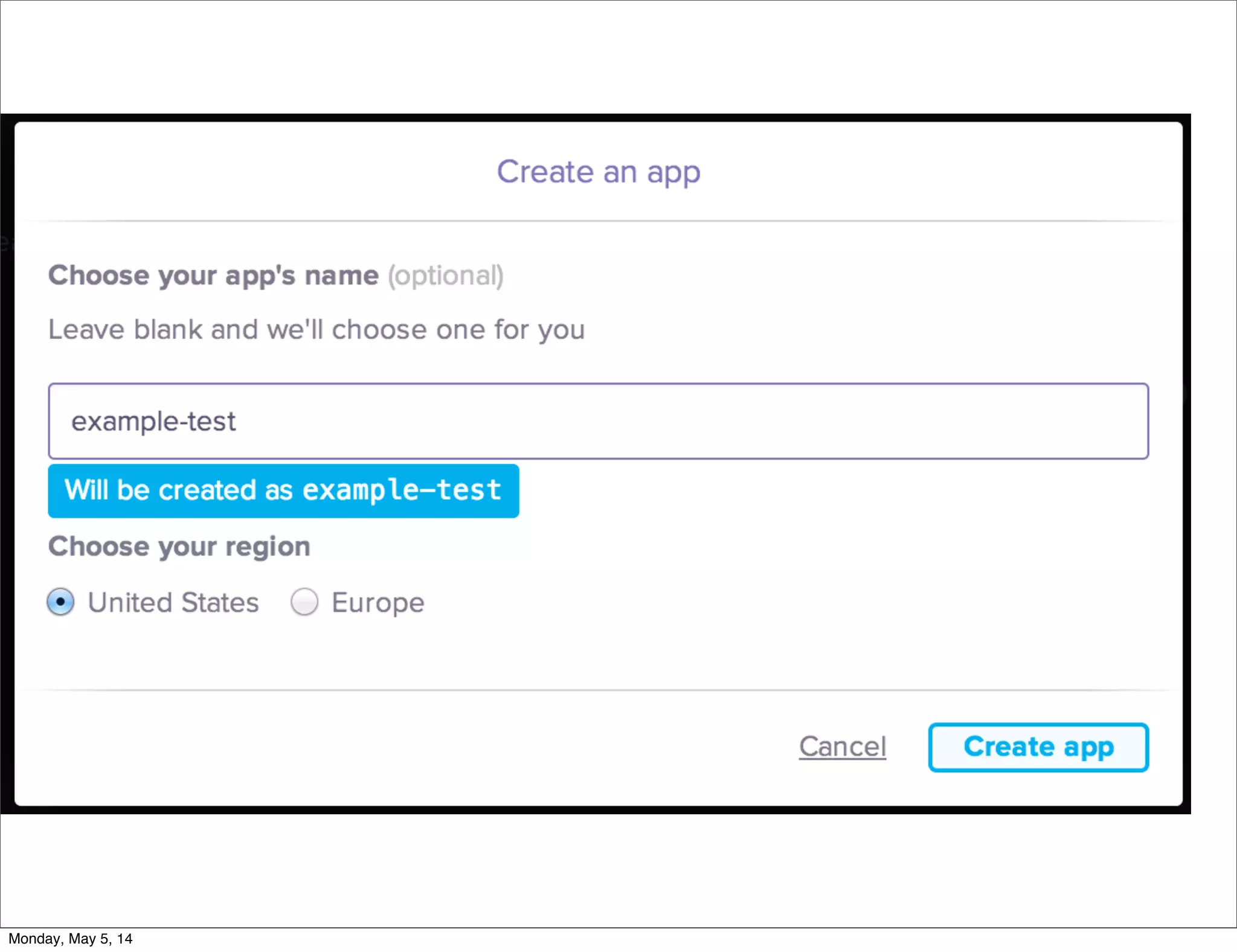The width and height of the screenshot is (1237, 952).
Task: Select the Europe radio button
Action: [x=304, y=602]
